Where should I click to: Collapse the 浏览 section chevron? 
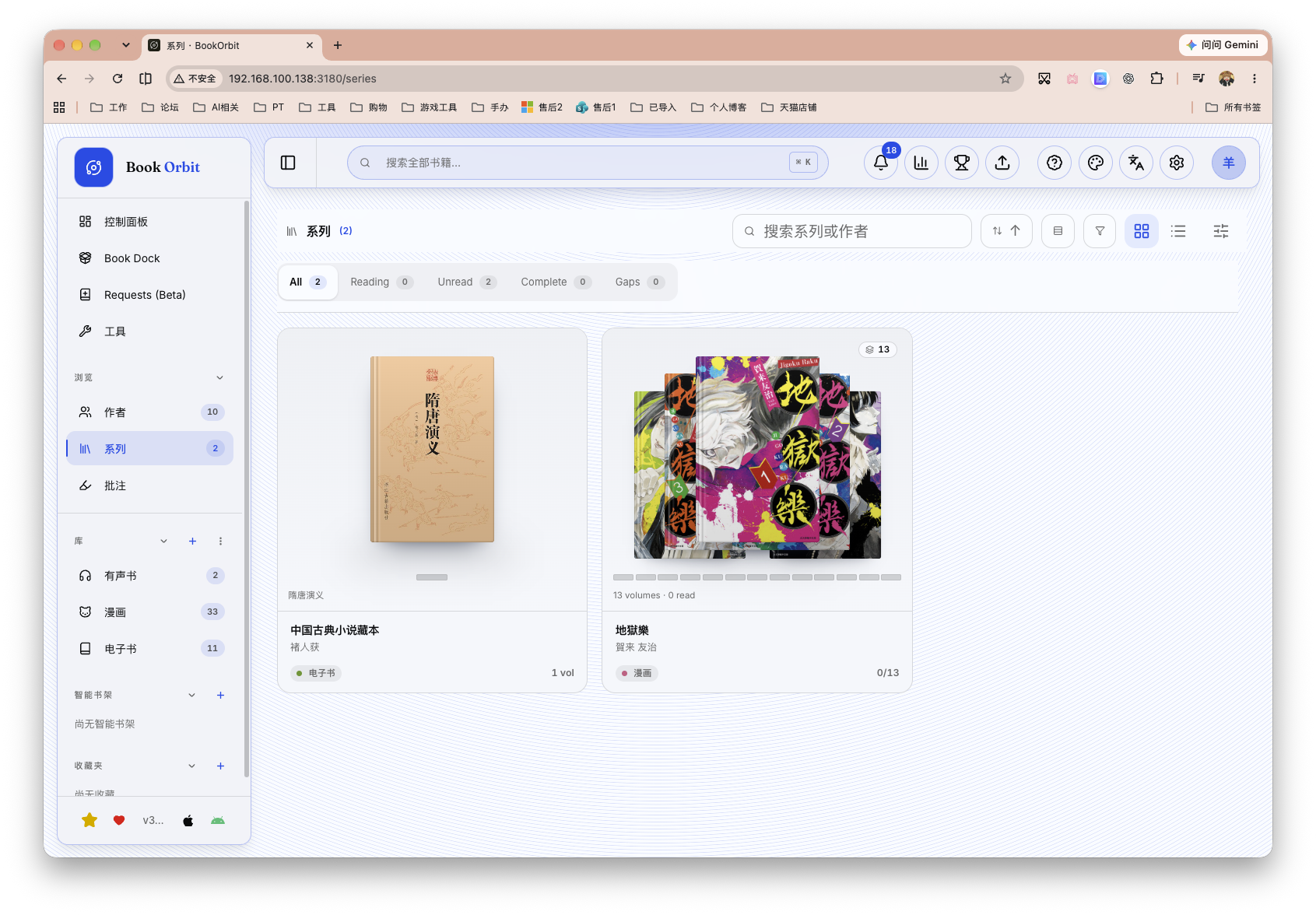pyautogui.click(x=219, y=377)
